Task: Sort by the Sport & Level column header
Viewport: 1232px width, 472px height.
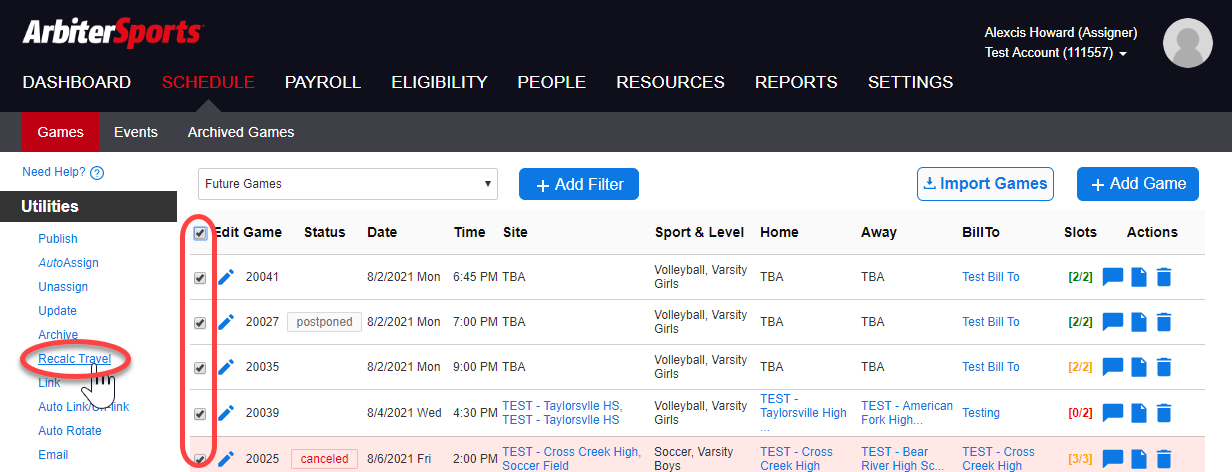Action: [x=699, y=232]
